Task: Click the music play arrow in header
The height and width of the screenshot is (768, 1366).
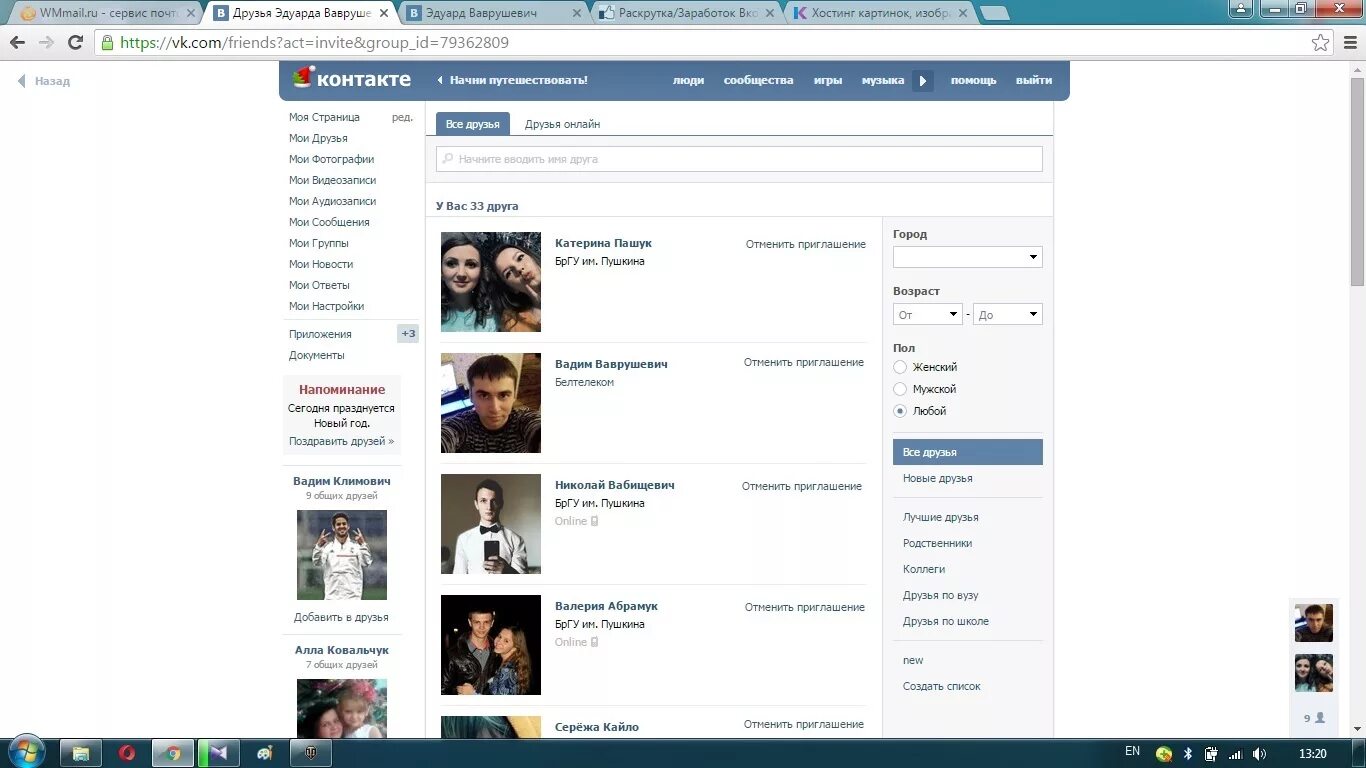Action: [x=923, y=80]
